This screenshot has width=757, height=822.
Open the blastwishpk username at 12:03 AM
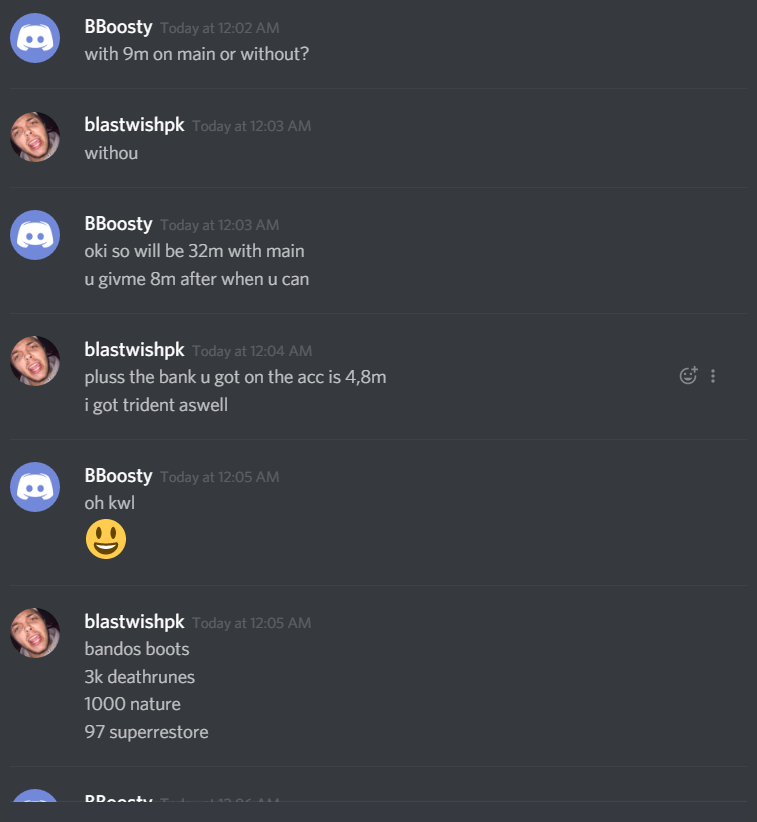pos(135,125)
